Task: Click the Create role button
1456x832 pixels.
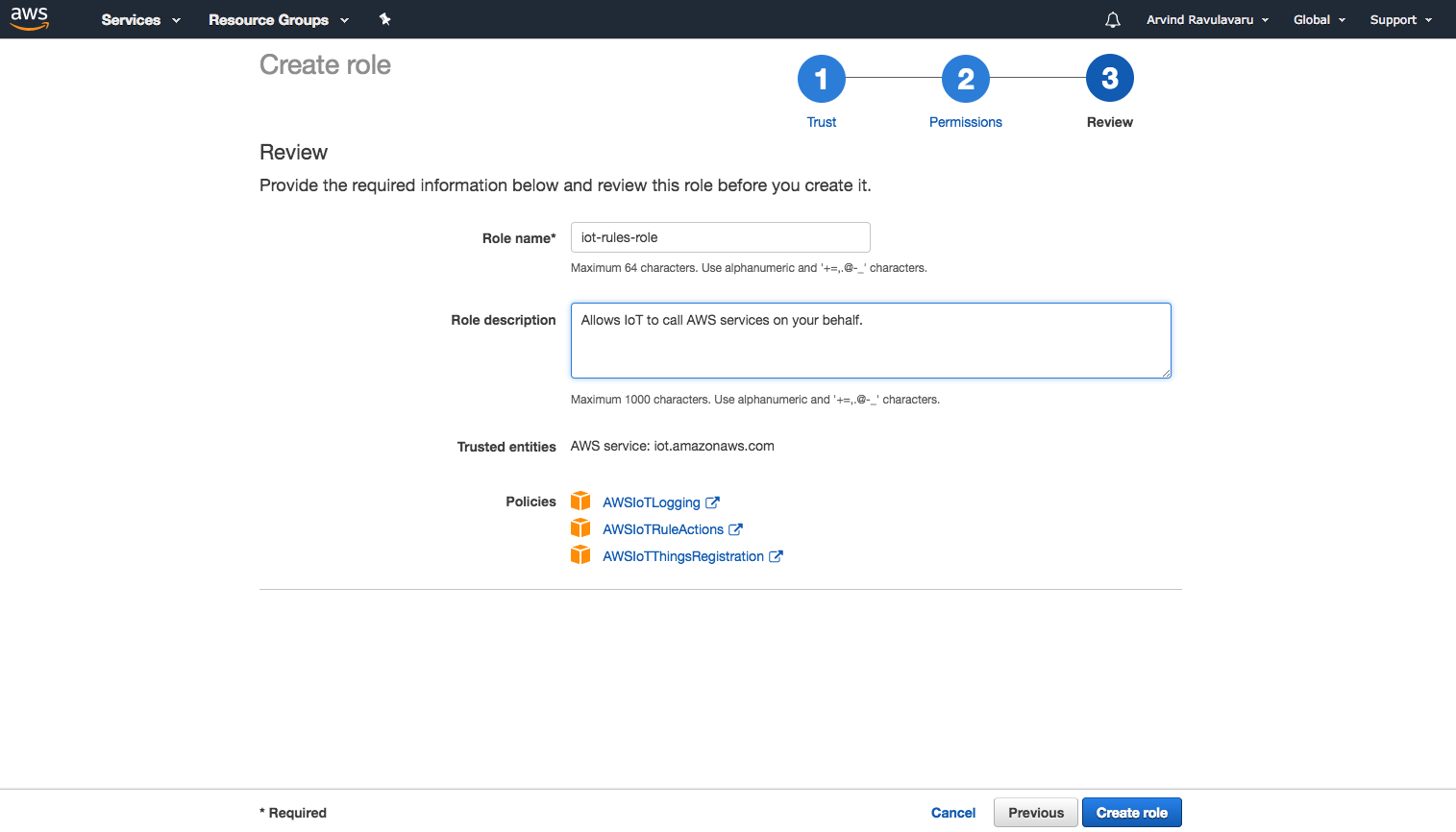Action: click(x=1132, y=813)
